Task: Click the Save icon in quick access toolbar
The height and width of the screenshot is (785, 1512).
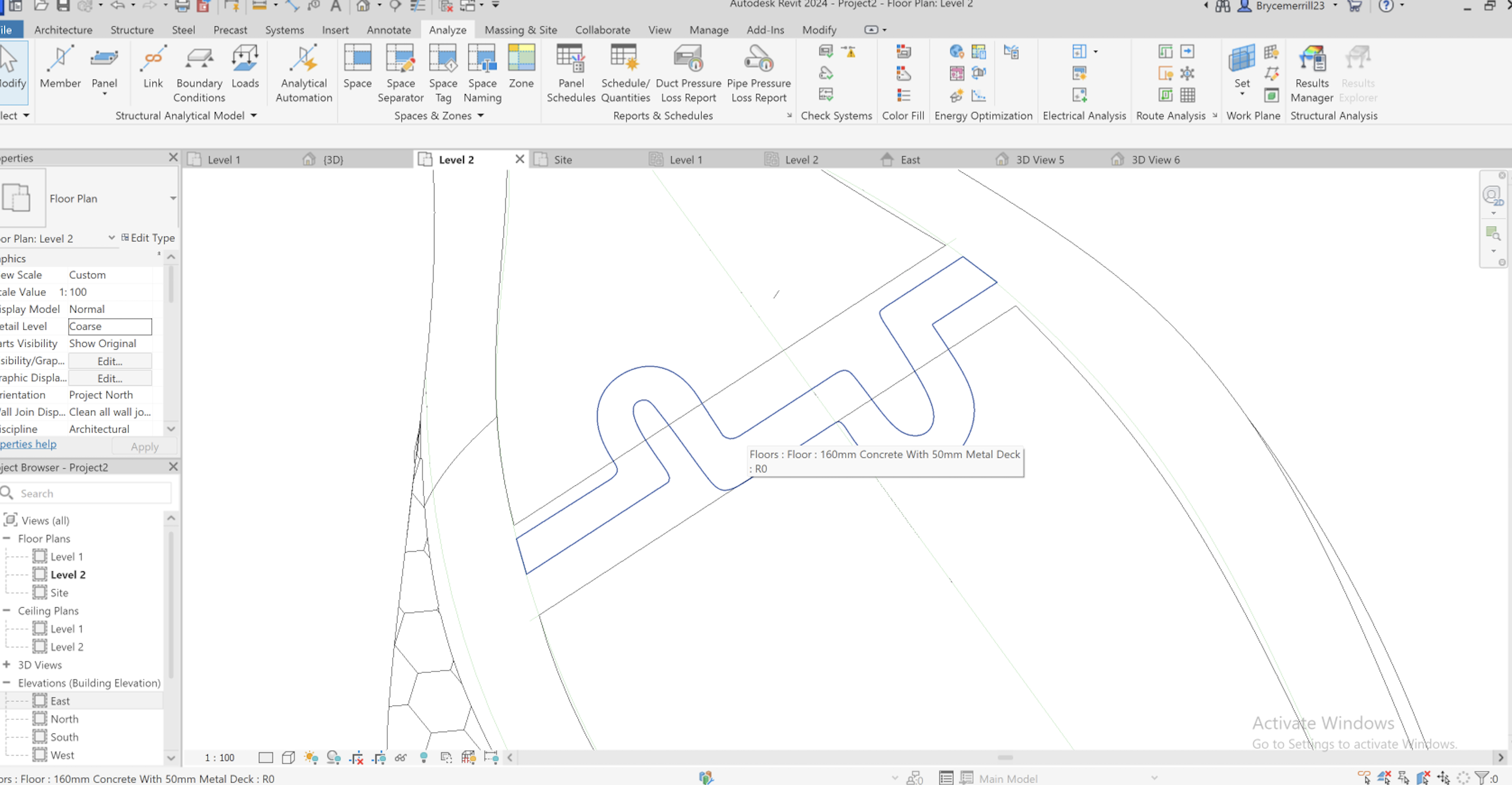Action: click(63, 6)
